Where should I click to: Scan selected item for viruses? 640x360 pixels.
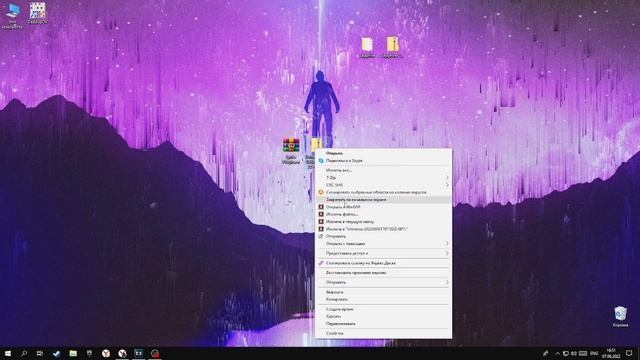(x=384, y=192)
